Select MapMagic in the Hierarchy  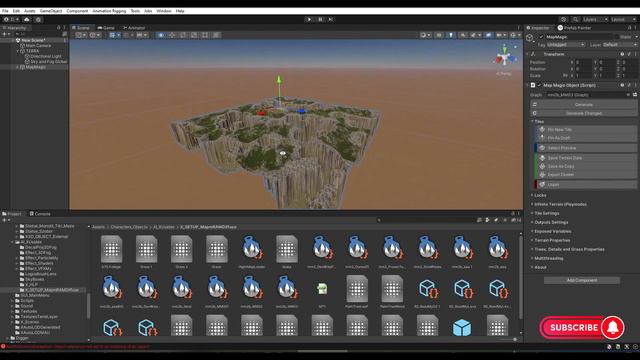click(36, 67)
